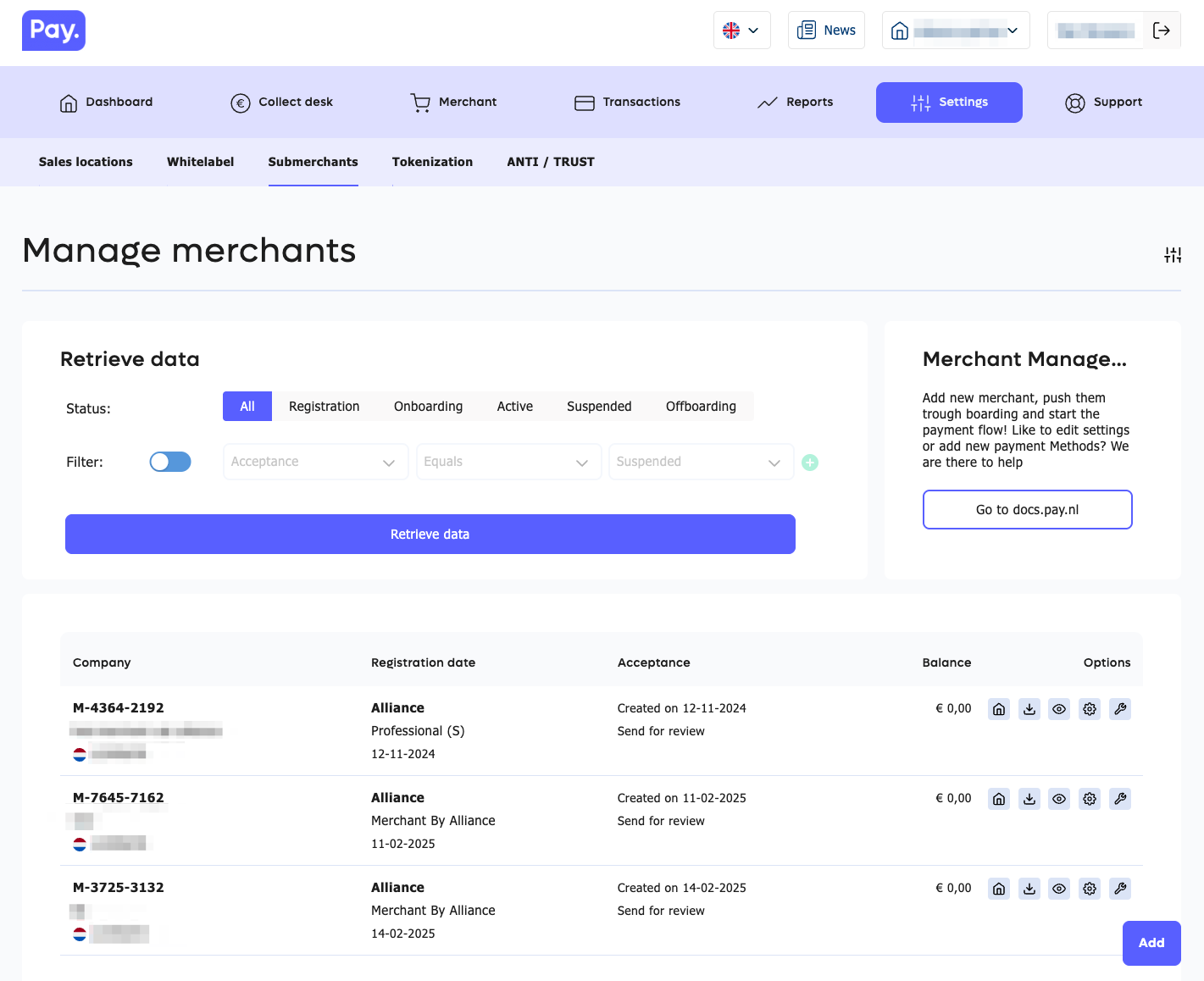The width and height of the screenshot is (1204, 981).
Task: Open the Equals operator dropdown
Action: 508,462
